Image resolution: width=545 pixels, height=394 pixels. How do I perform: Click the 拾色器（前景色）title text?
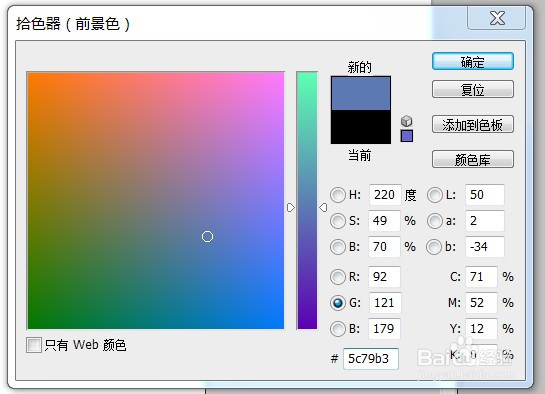point(73,24)
